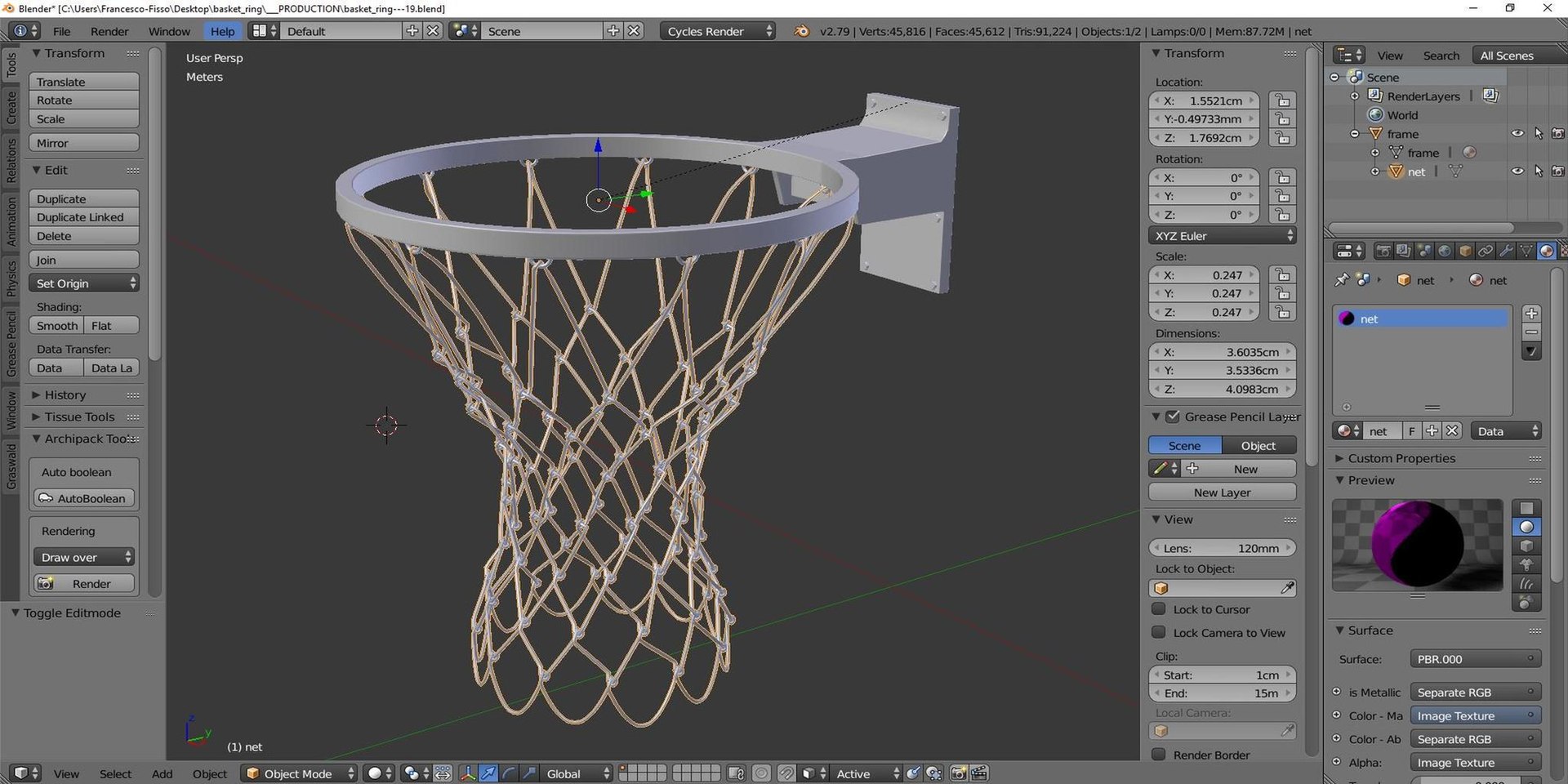Open the XYZ Euler rotation mode dropdown
The height and width of the screenshot is (784, 1568).
(1223, 236)
